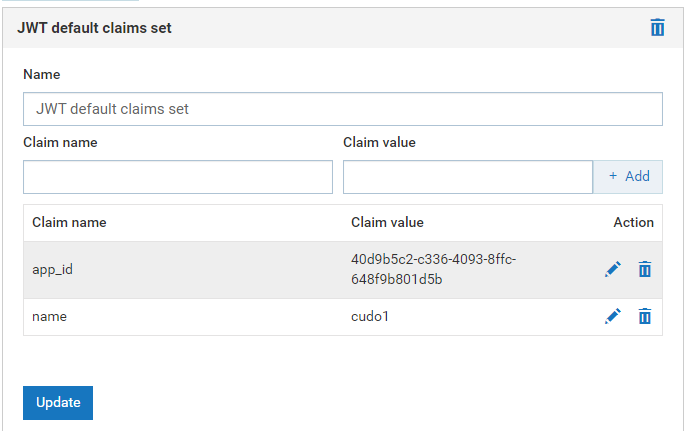Viewport: 691px width, 431px height.
Task: Select the name claim cell
Action: 49,316
